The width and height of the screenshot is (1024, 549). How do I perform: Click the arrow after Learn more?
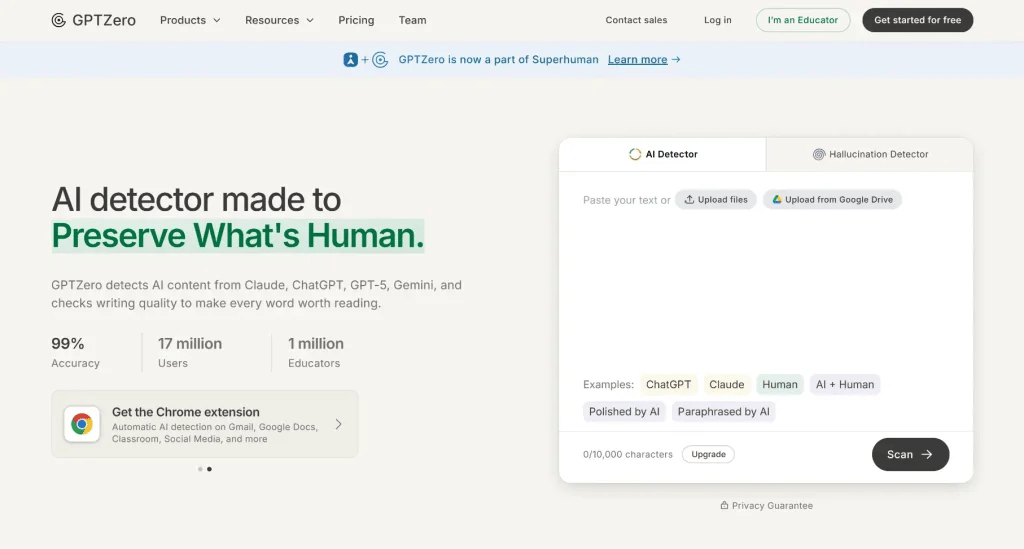click(676, 59)
